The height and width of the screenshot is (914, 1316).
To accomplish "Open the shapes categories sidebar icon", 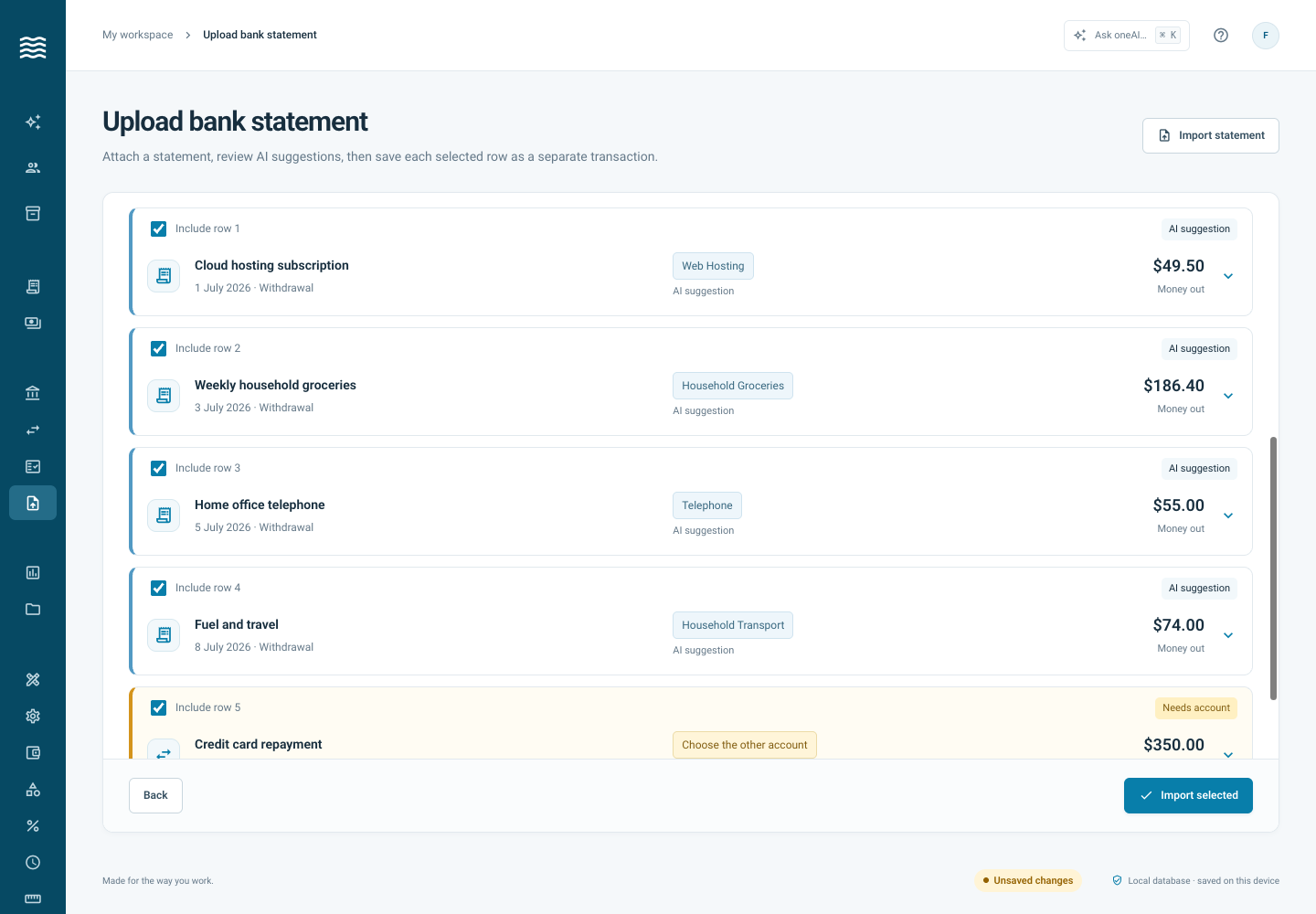I will 33,790.
